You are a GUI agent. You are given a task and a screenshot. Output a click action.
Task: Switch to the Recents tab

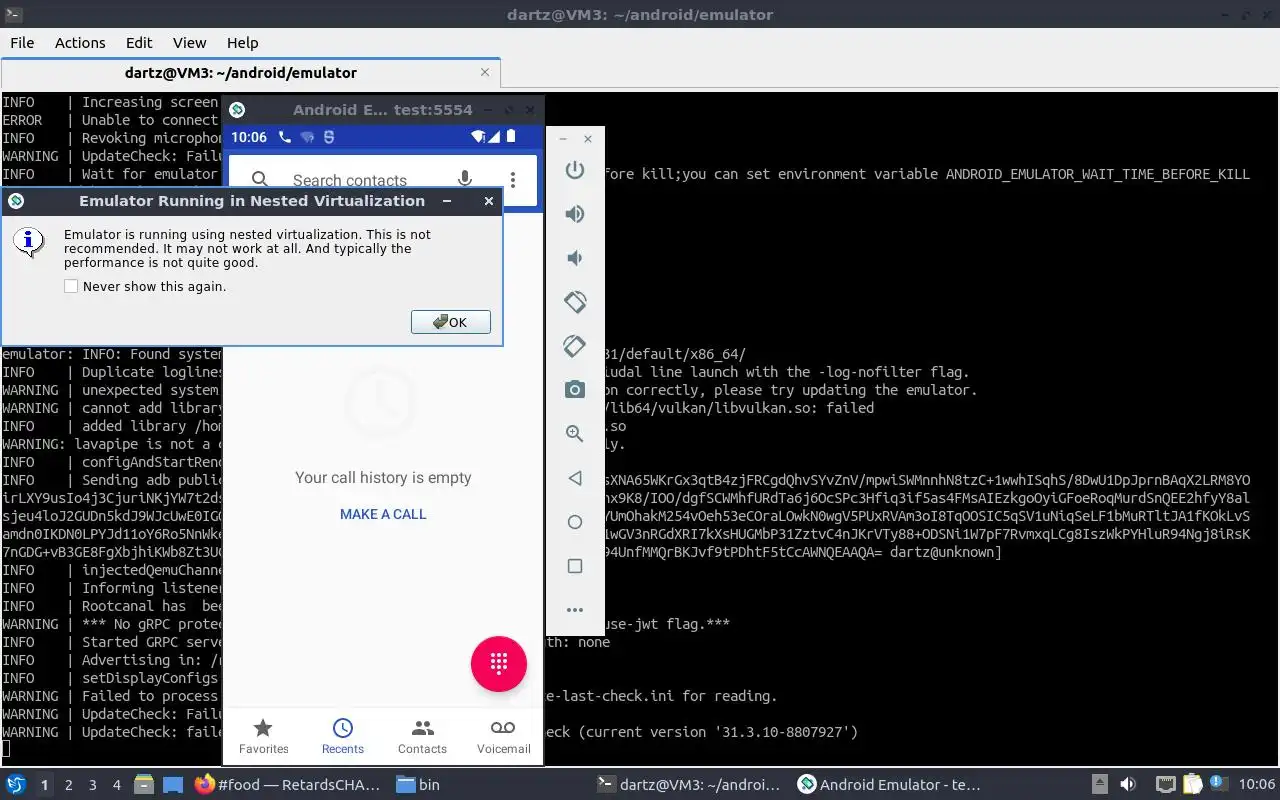343,737
